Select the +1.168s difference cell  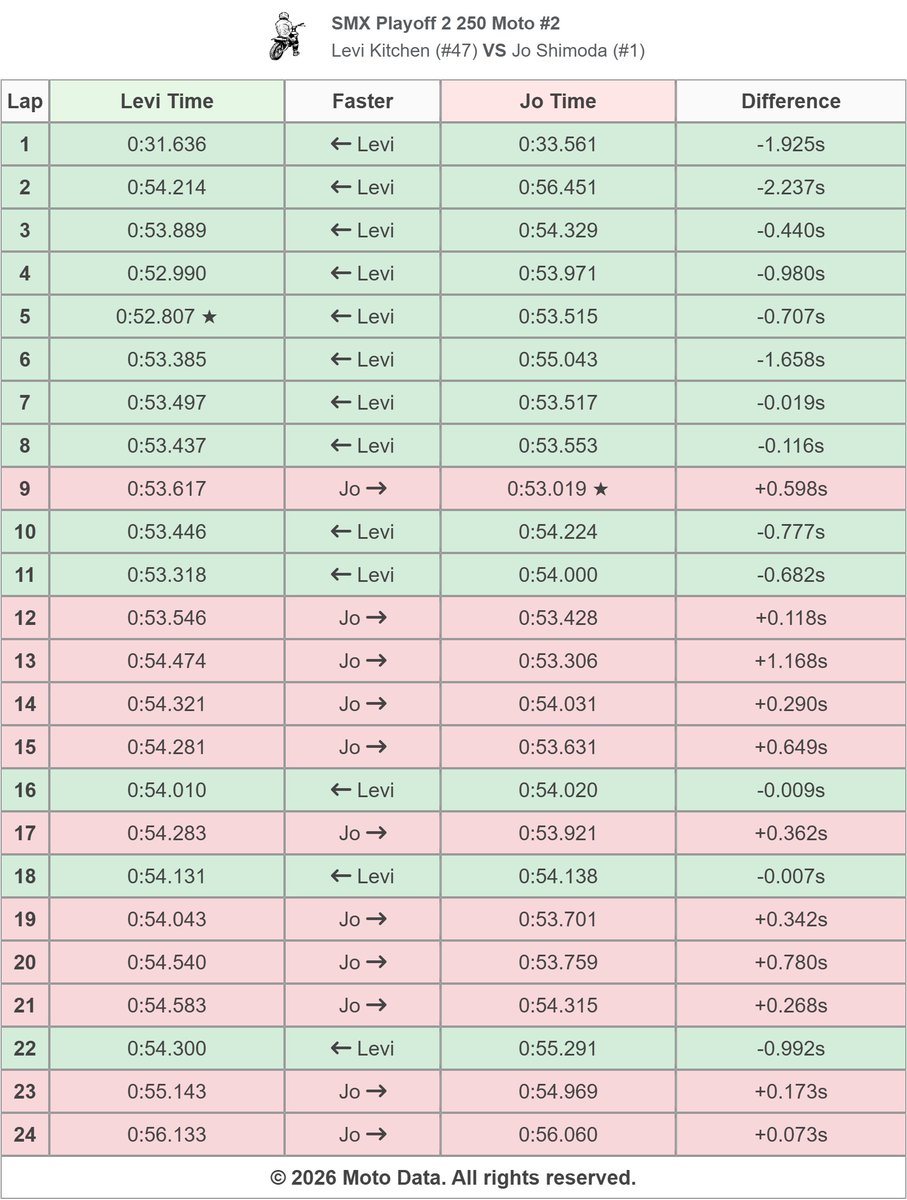(791, 661)
